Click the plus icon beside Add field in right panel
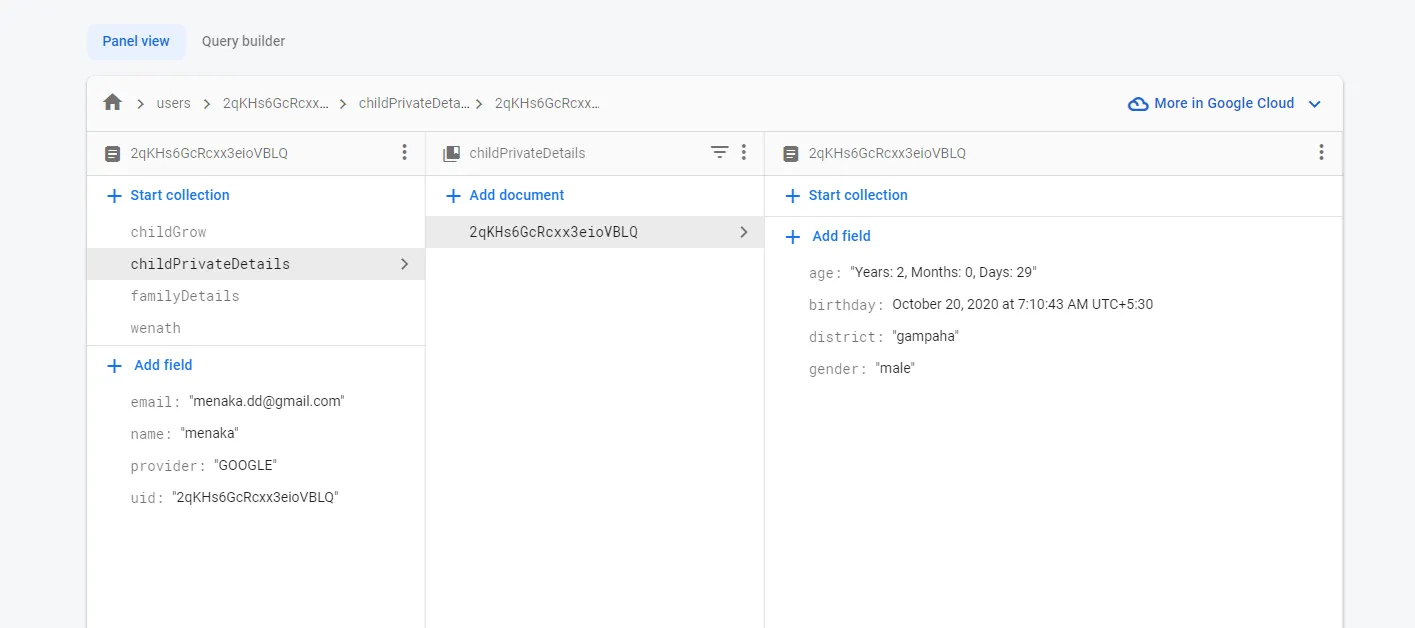Viewport: 1415px width, 628px height. (793, 237)
